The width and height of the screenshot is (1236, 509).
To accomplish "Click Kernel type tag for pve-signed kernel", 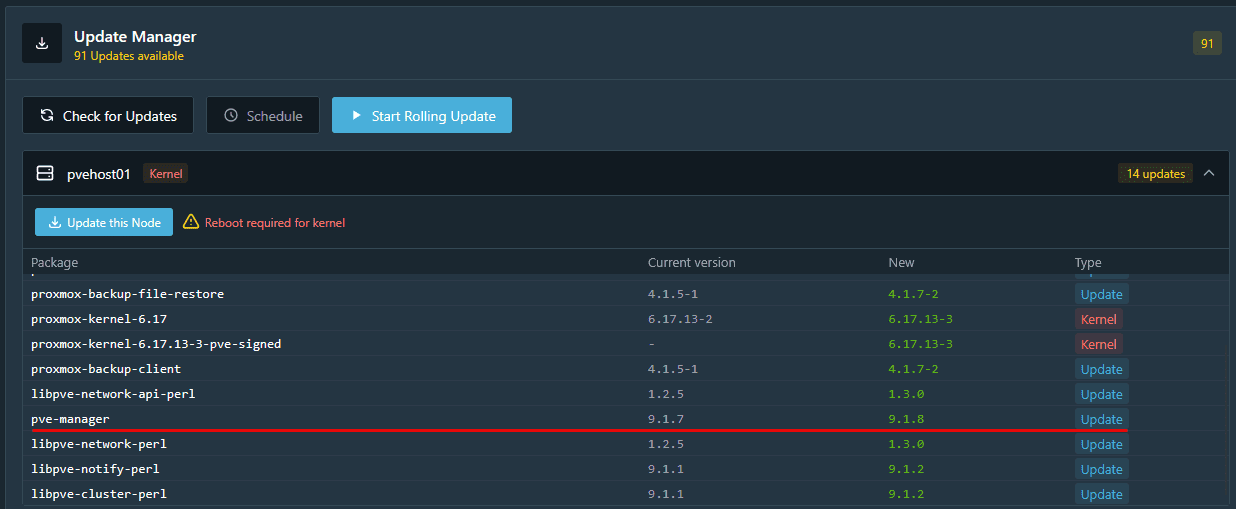I will click(x=1099, y=344).
